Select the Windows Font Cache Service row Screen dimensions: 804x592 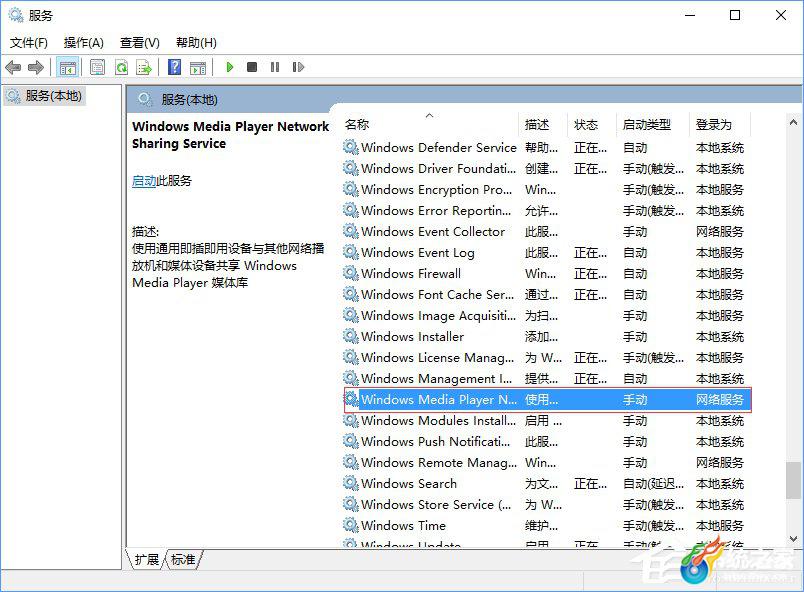click(x=547, y=295)
